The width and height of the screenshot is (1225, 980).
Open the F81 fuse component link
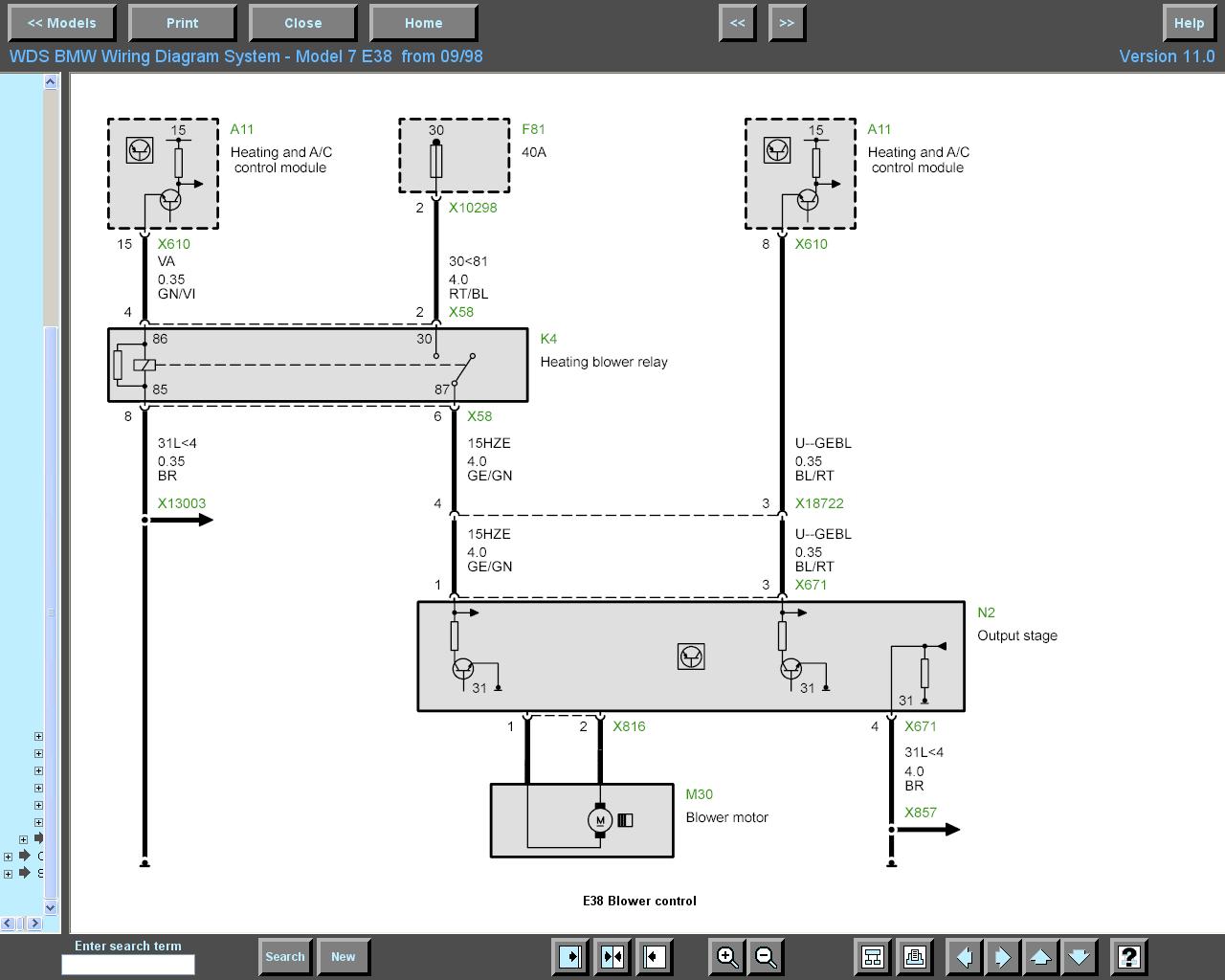pyautogui.click(x=533, y=129)
